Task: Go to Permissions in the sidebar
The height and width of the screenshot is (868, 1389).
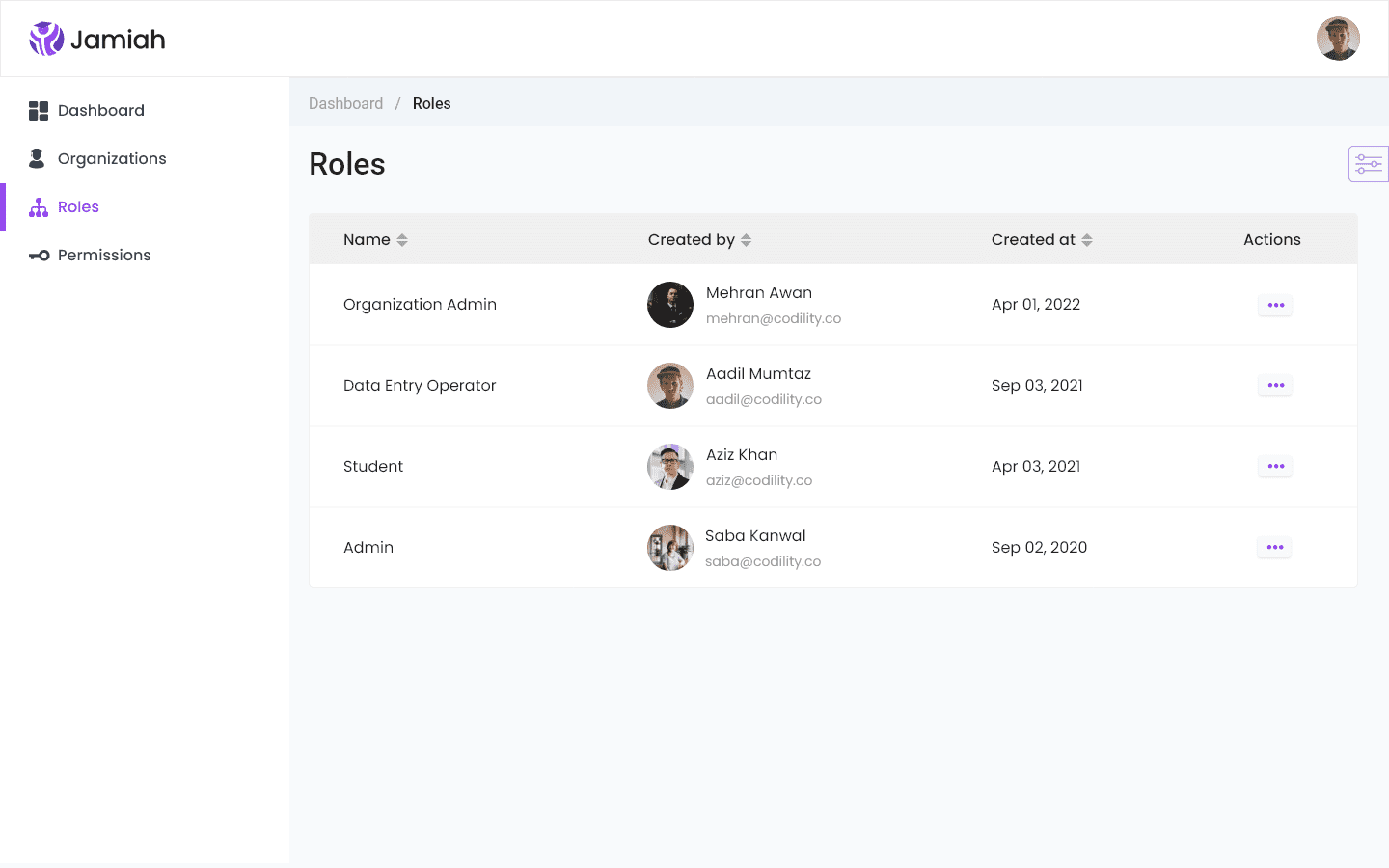Action: pyautogui.click(x=104, y=256)
